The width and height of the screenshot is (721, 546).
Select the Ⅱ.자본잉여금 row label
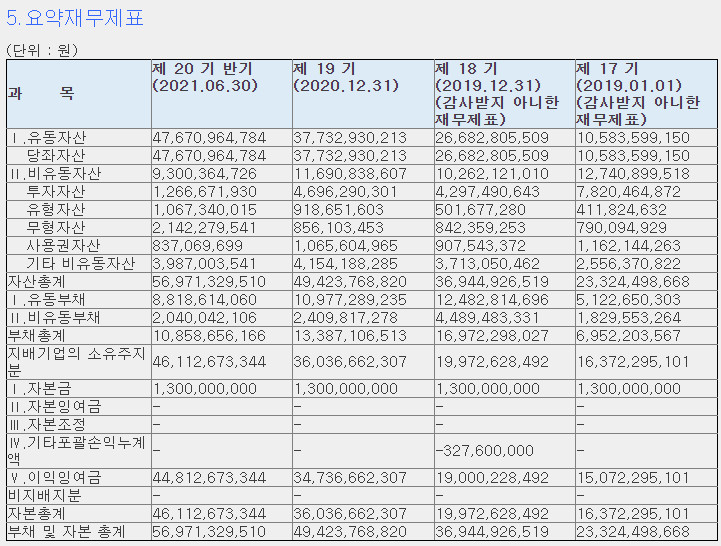tap(55, 407)
